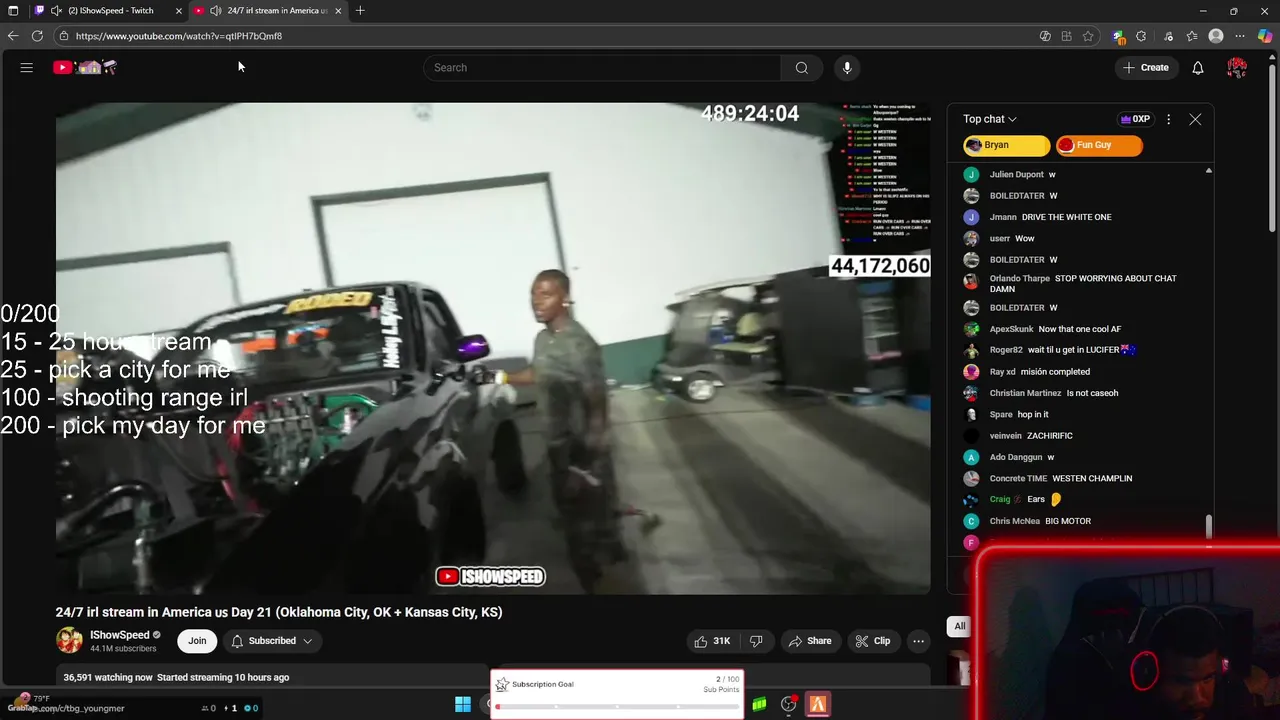Open the browser profile avatar

pos(1216,36)
